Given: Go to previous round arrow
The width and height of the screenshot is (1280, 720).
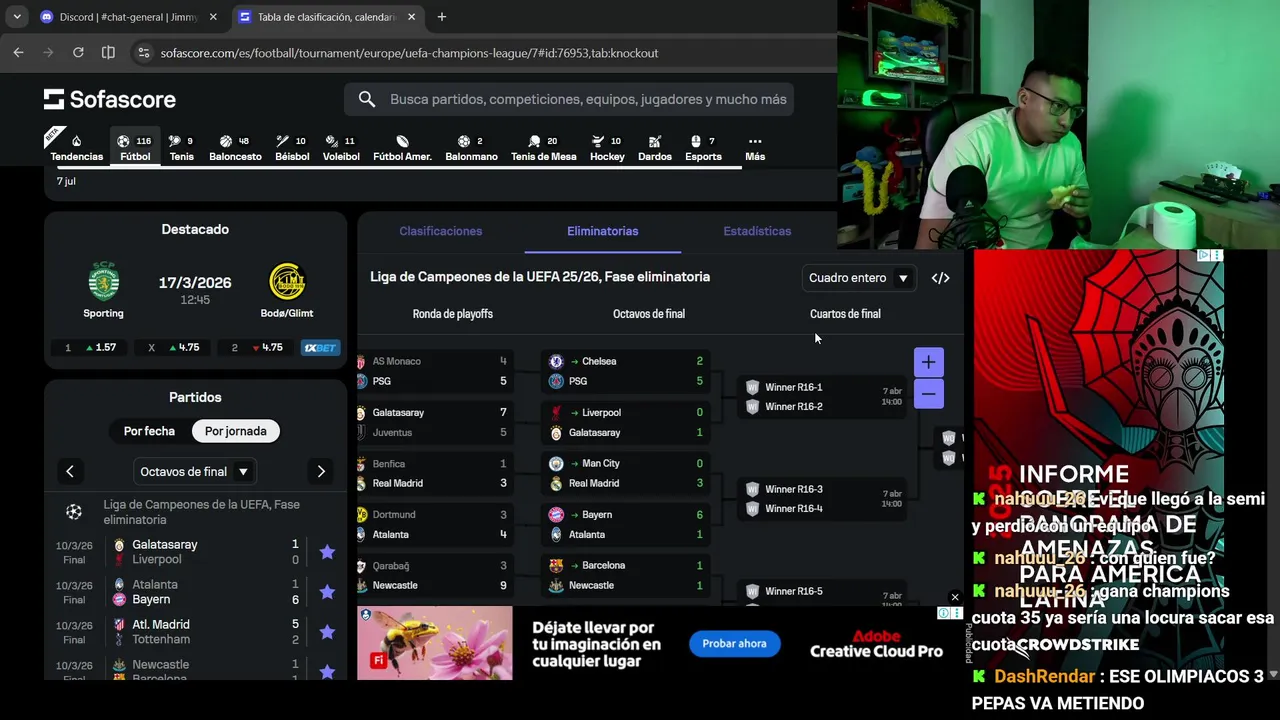Looking at the screenshot, I should (70, 471).
